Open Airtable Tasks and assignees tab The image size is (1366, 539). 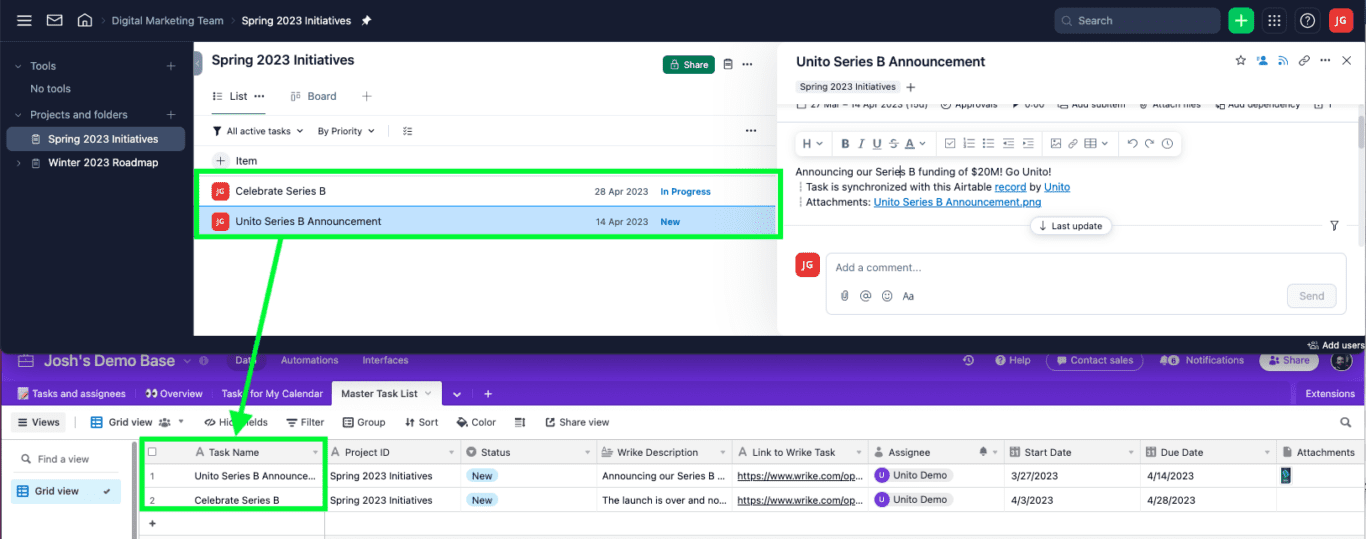coord(72,394)
